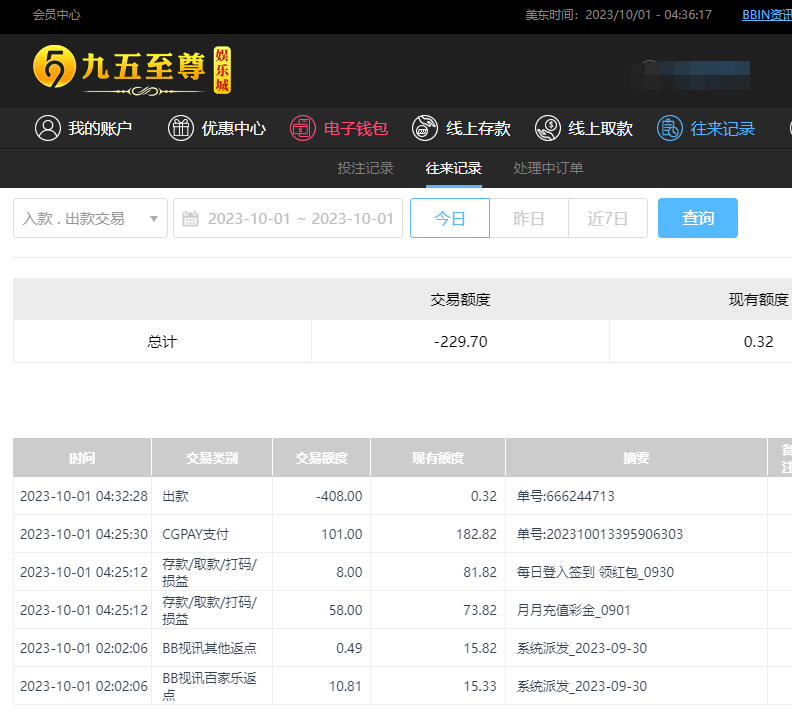Select the 往来记录 sub-tab
Screen dimensions: 792x722
(454, 168)
